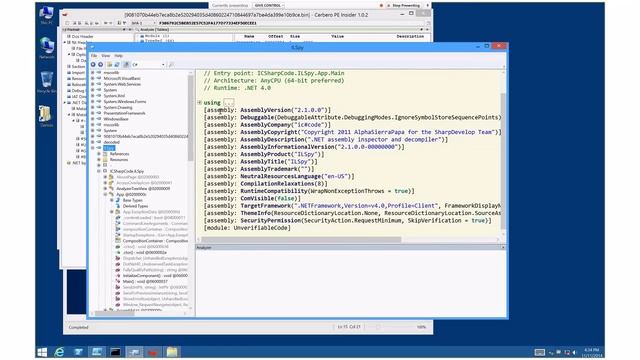This screenshot has width=640, height=360.
Task: Expand the System.Windows.Forms assembly node
Action: tap(93, 102)
